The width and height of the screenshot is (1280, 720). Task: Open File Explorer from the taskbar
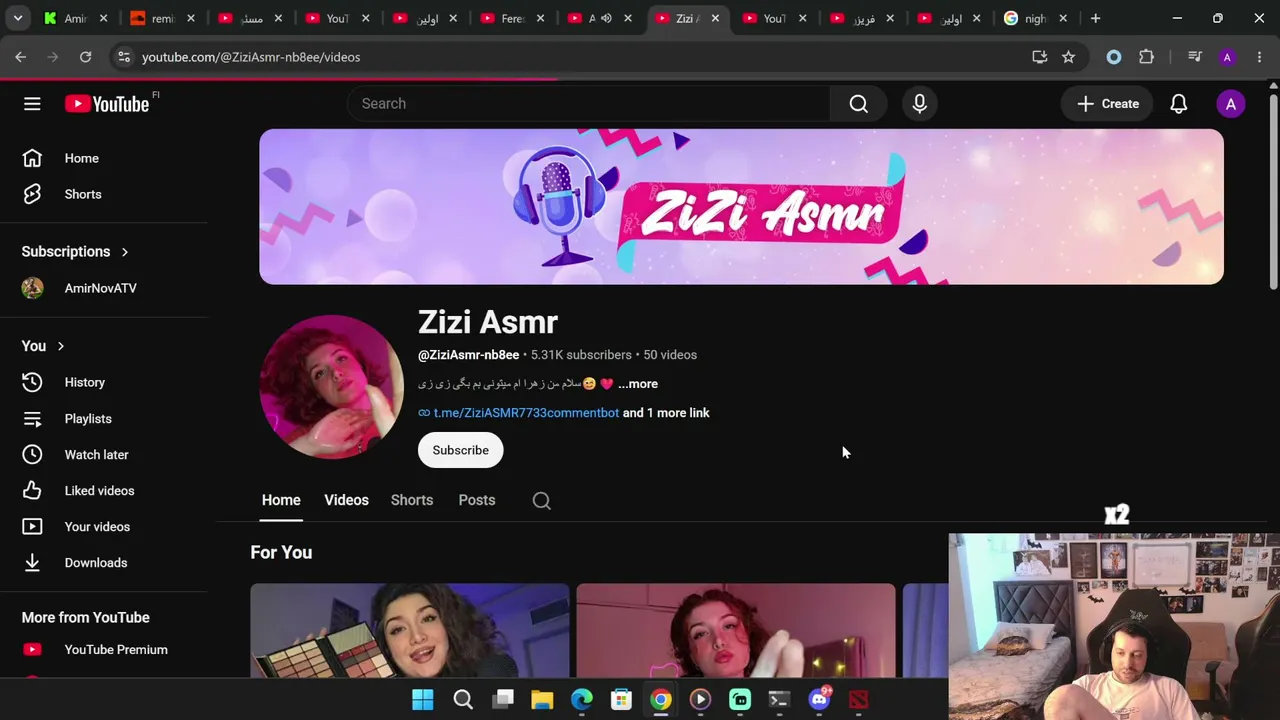[542, 699]
